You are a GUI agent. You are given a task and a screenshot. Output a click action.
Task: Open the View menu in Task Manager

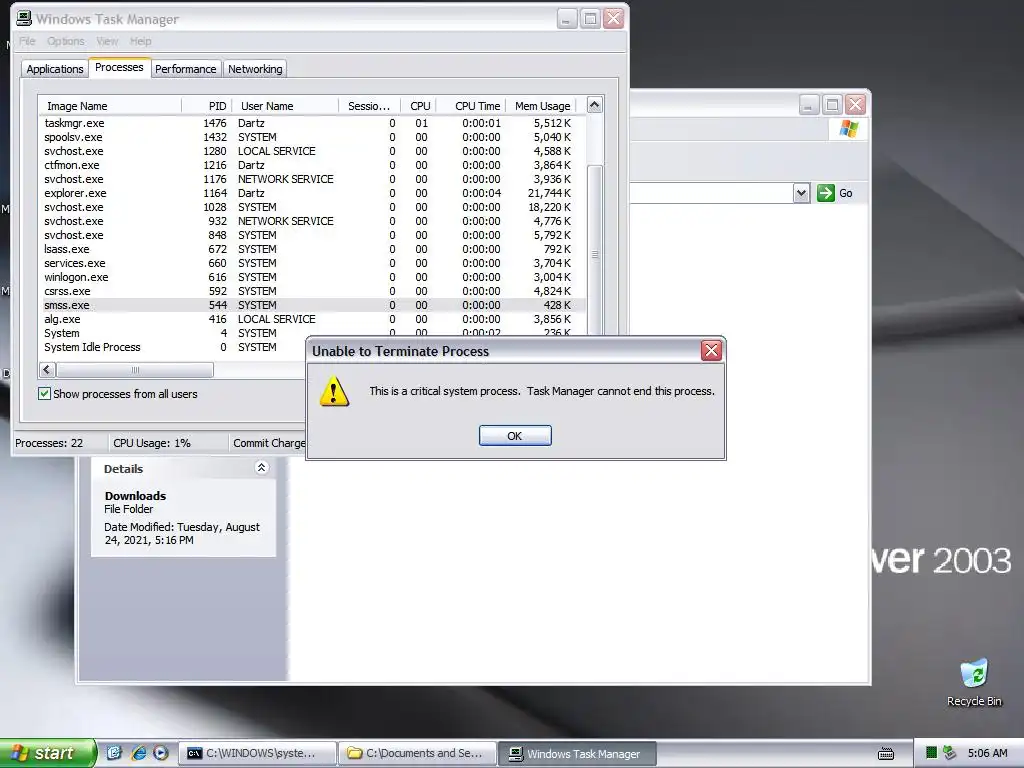tap(107, 41)
